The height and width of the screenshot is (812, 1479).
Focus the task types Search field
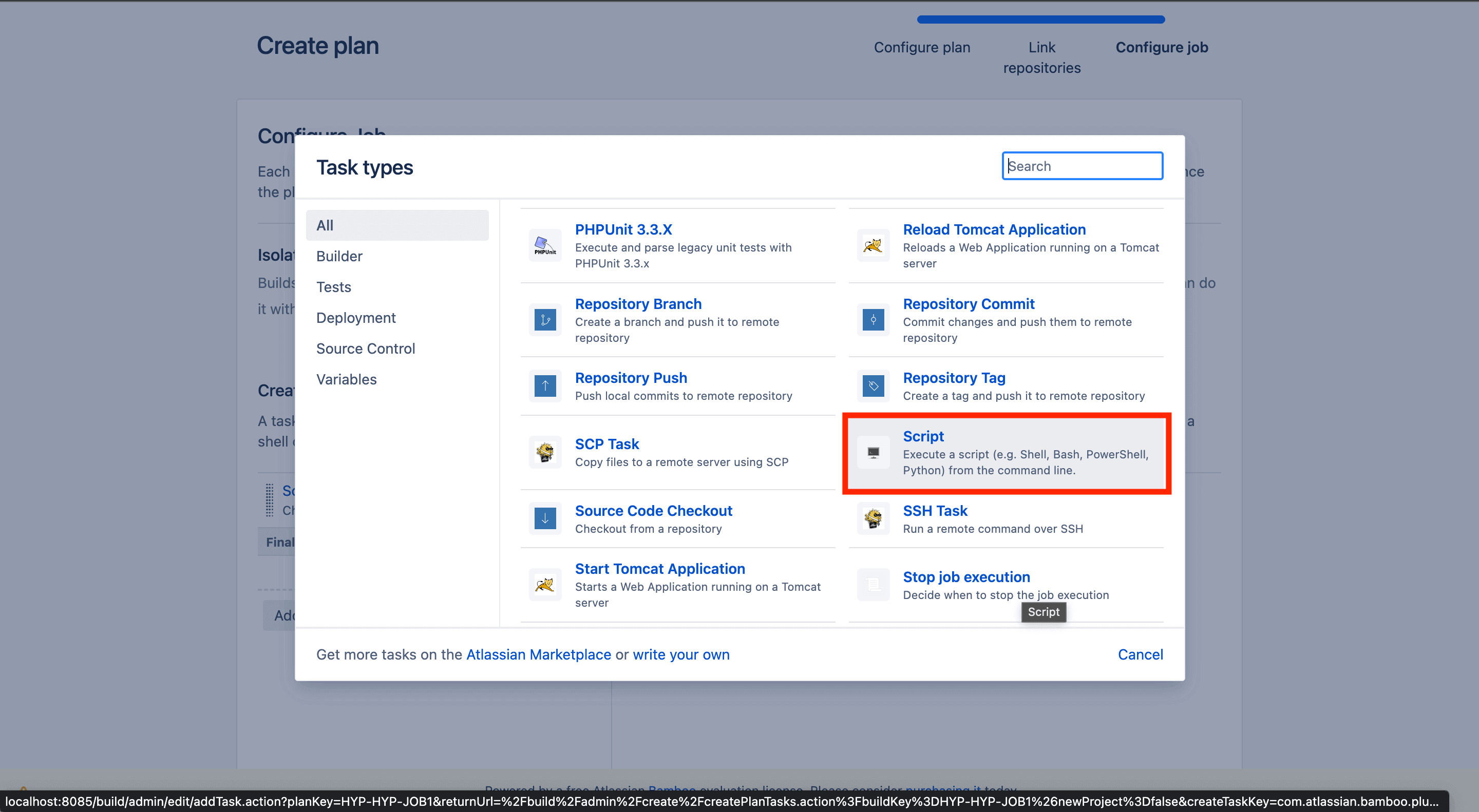1082,166
